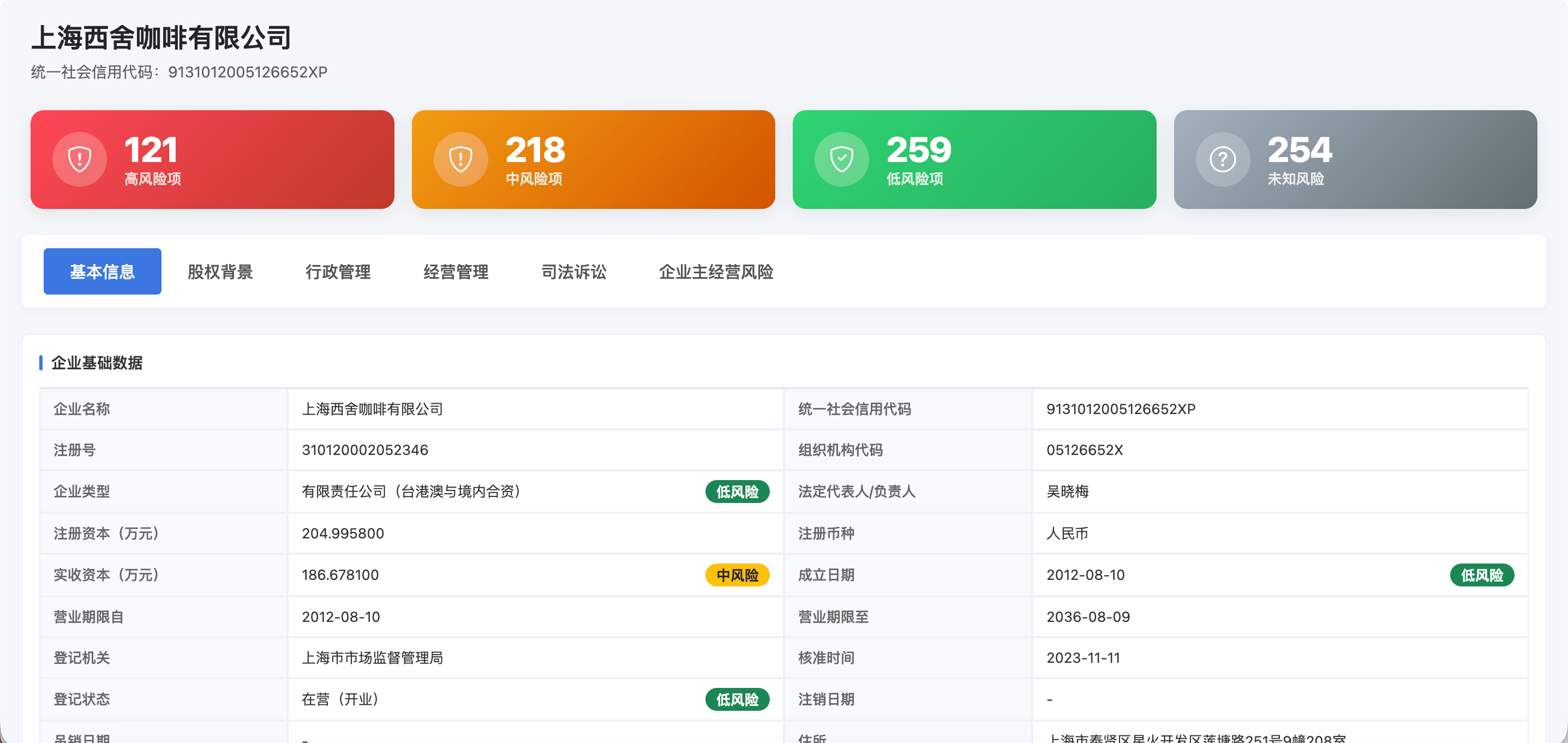Select registration number 310120002052346
This screenshot has height=743, width=1568.
coord(365,450)
